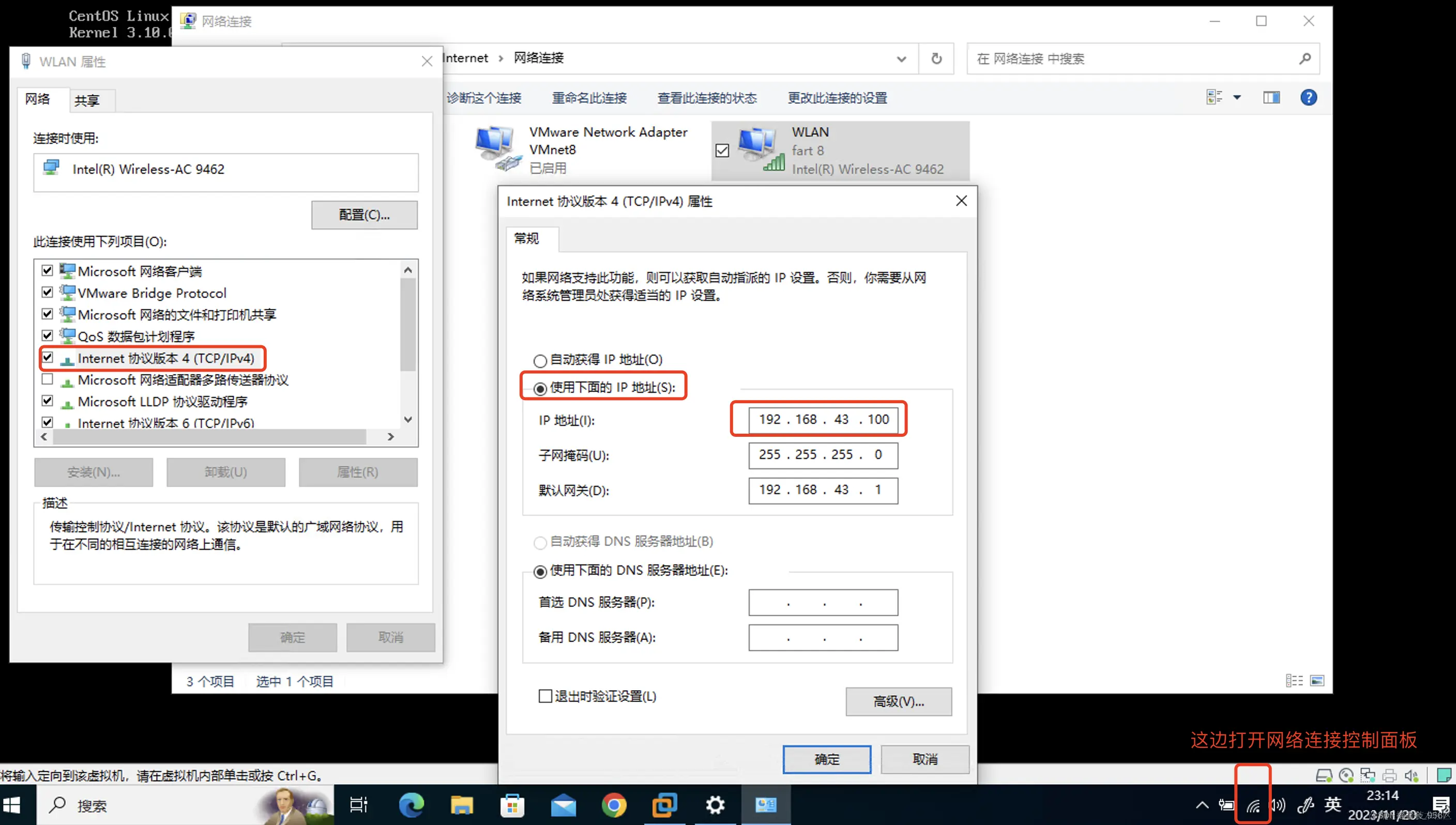This screenshot has width=1456, height=825.
Task: Show hidden system tray icons chevron
Action: pyautogui.click(x=1202, y=805)
